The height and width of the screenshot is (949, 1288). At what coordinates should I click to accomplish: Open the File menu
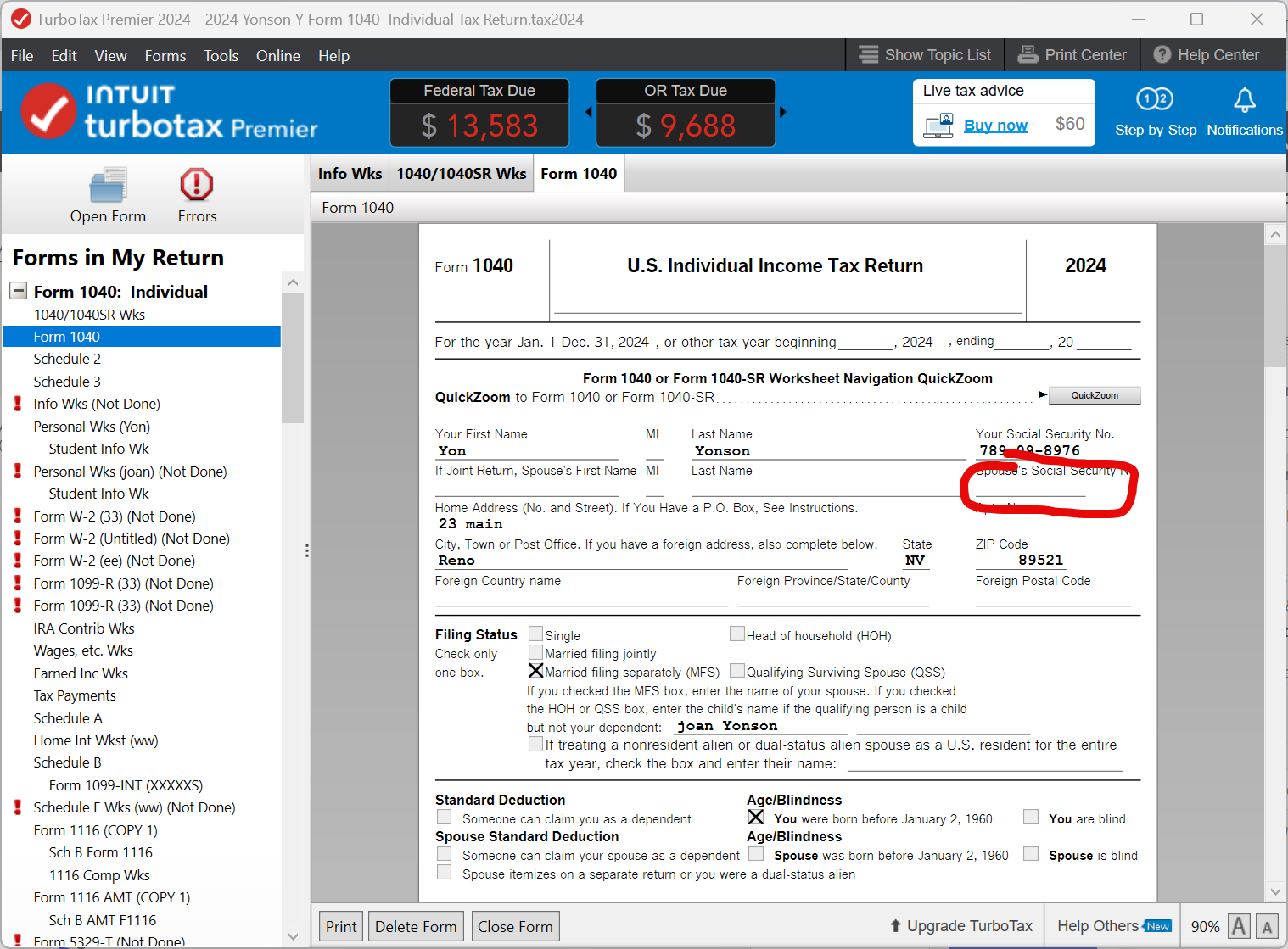pyautogui.click(x=22, y=55)
